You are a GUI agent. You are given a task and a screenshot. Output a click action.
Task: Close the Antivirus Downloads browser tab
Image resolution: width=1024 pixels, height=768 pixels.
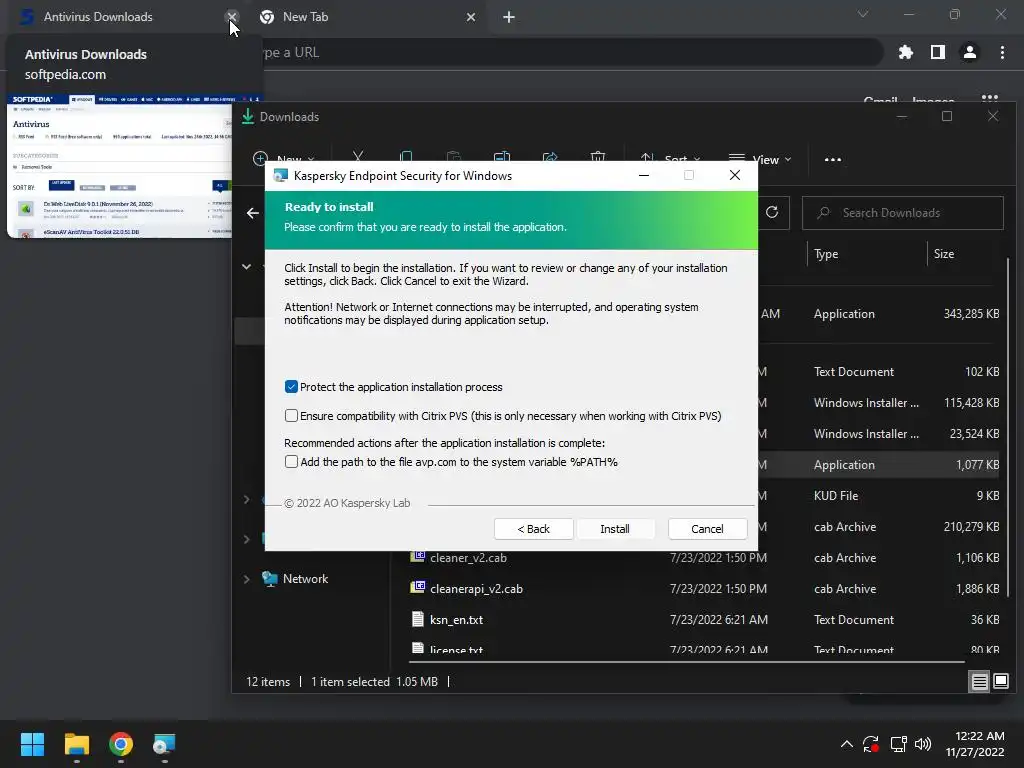pos(231,17)
